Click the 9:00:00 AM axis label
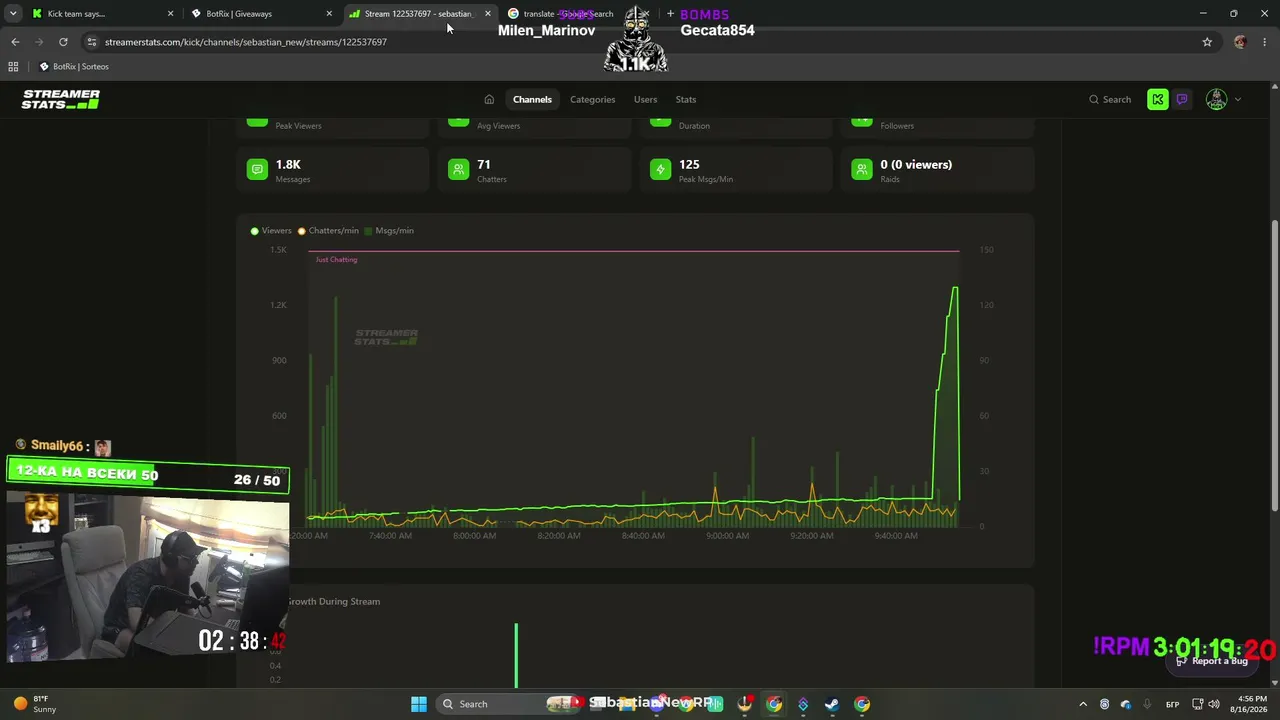This screenshot has width=1280, height=720. pyautogui.click(x=727, y=536)
